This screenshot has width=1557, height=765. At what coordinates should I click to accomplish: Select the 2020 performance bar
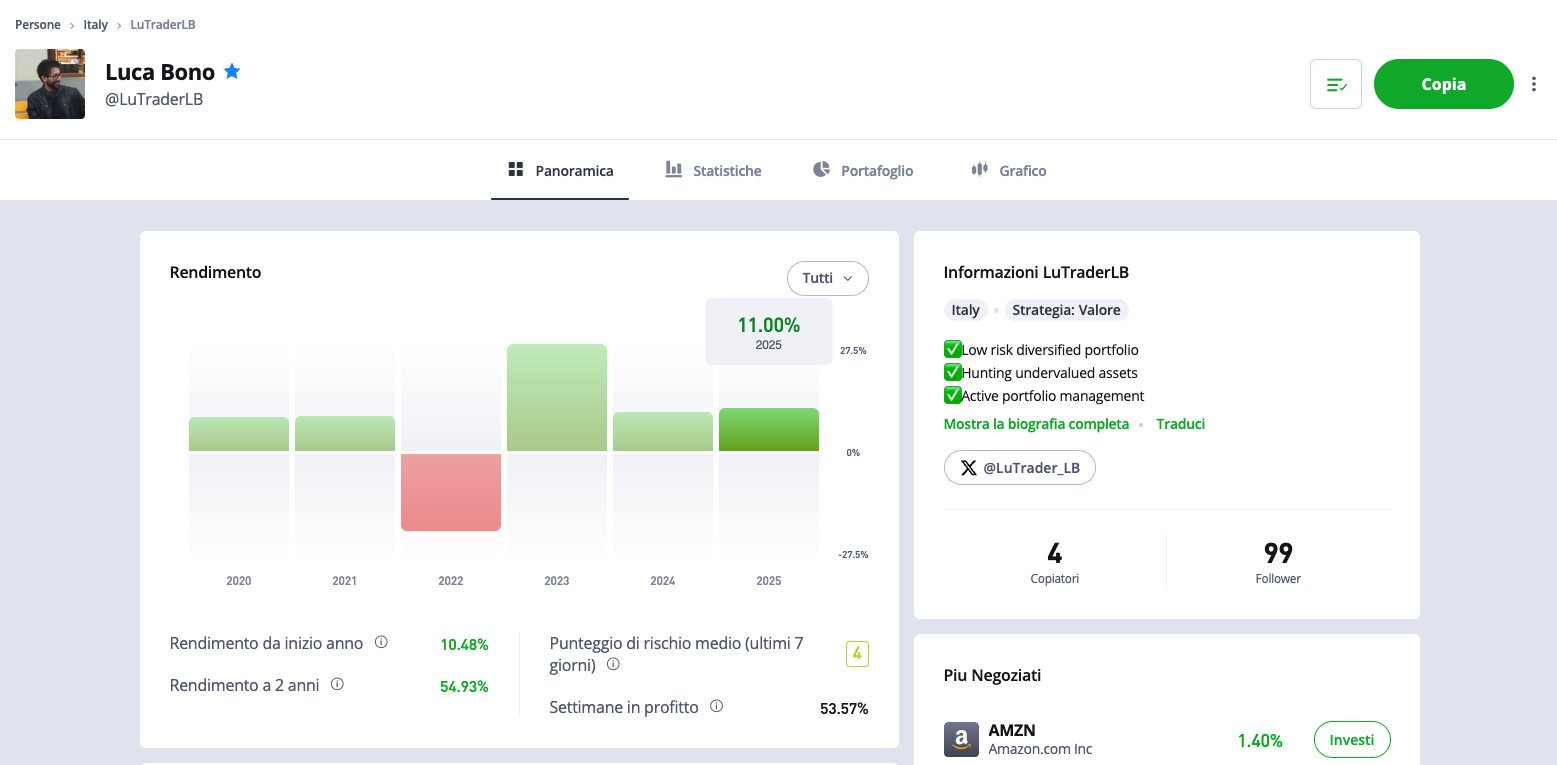pyautogui.click(x=239, y=434)
